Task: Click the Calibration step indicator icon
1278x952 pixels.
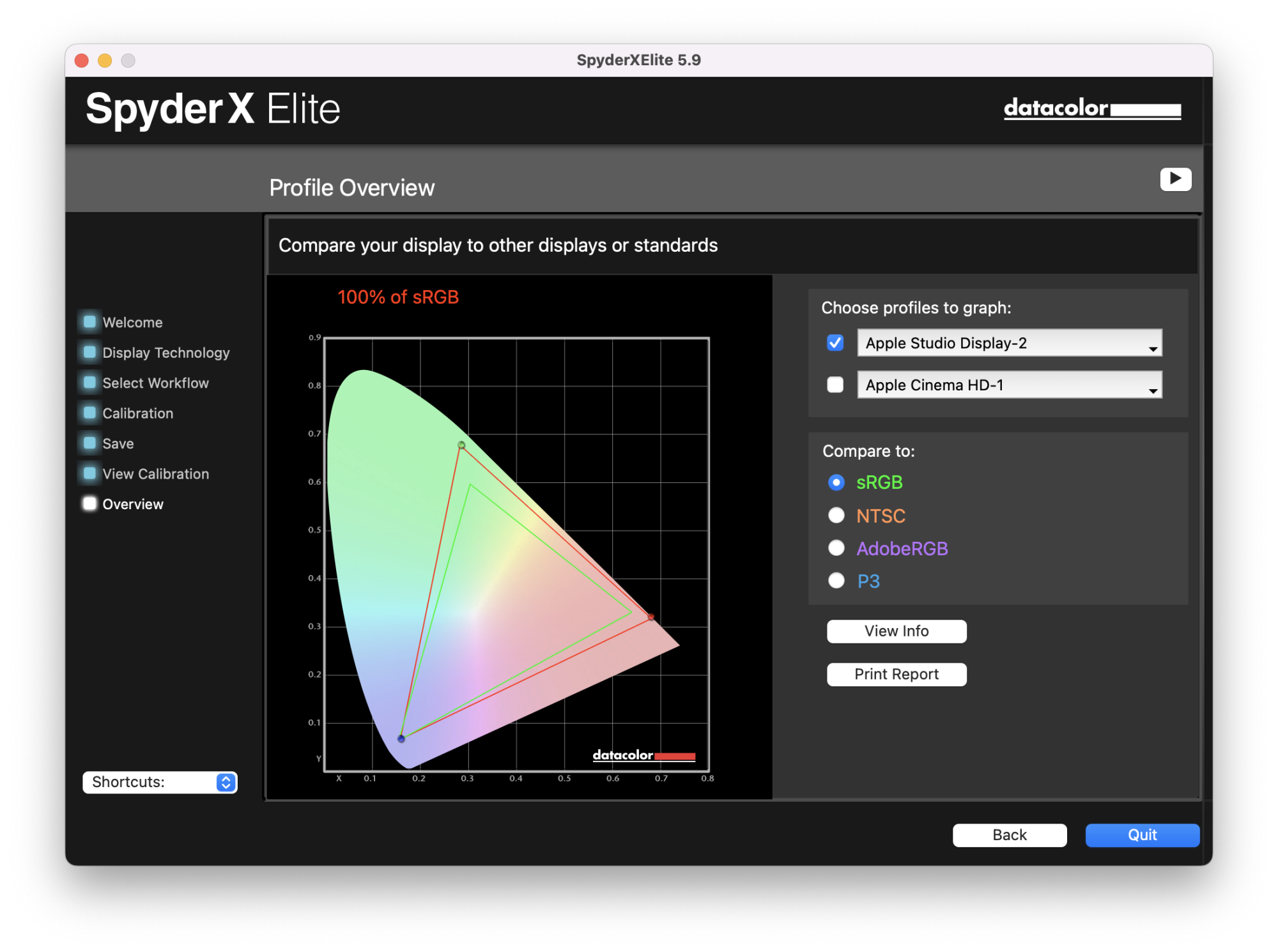Action: pyautogui.click(x=90, y=413)
